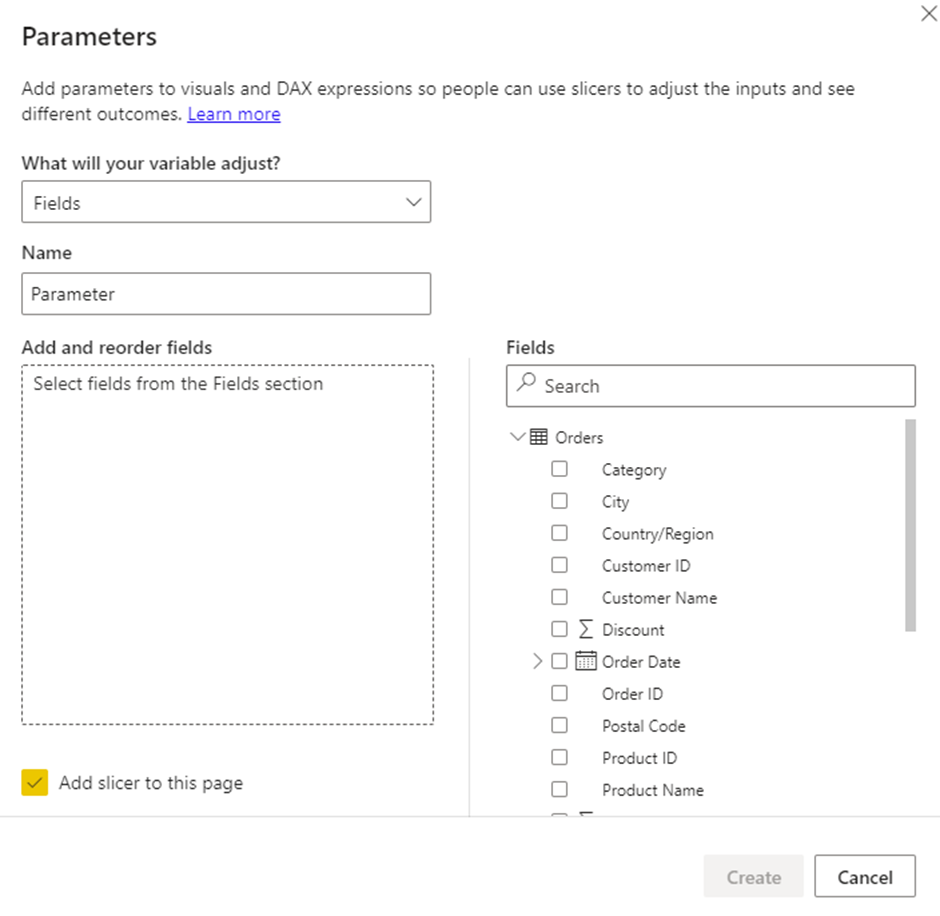940x916 pixels.
Task: Enable the Customer Name checkbox
Action: pos(559,597)
